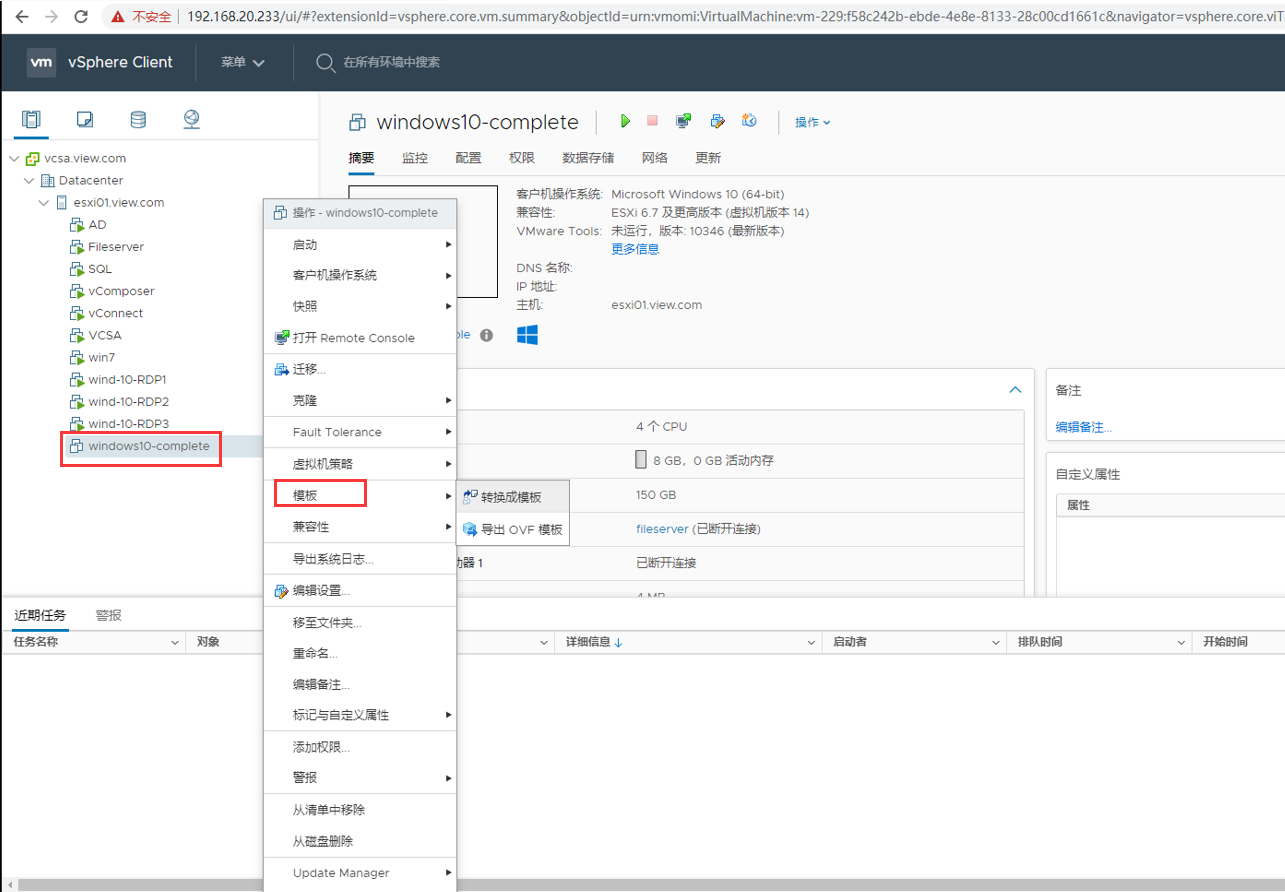The image size is (1285, 892).
Task: Collapse the vcsa.view.com tree node
Action: [x=14, y=158]
